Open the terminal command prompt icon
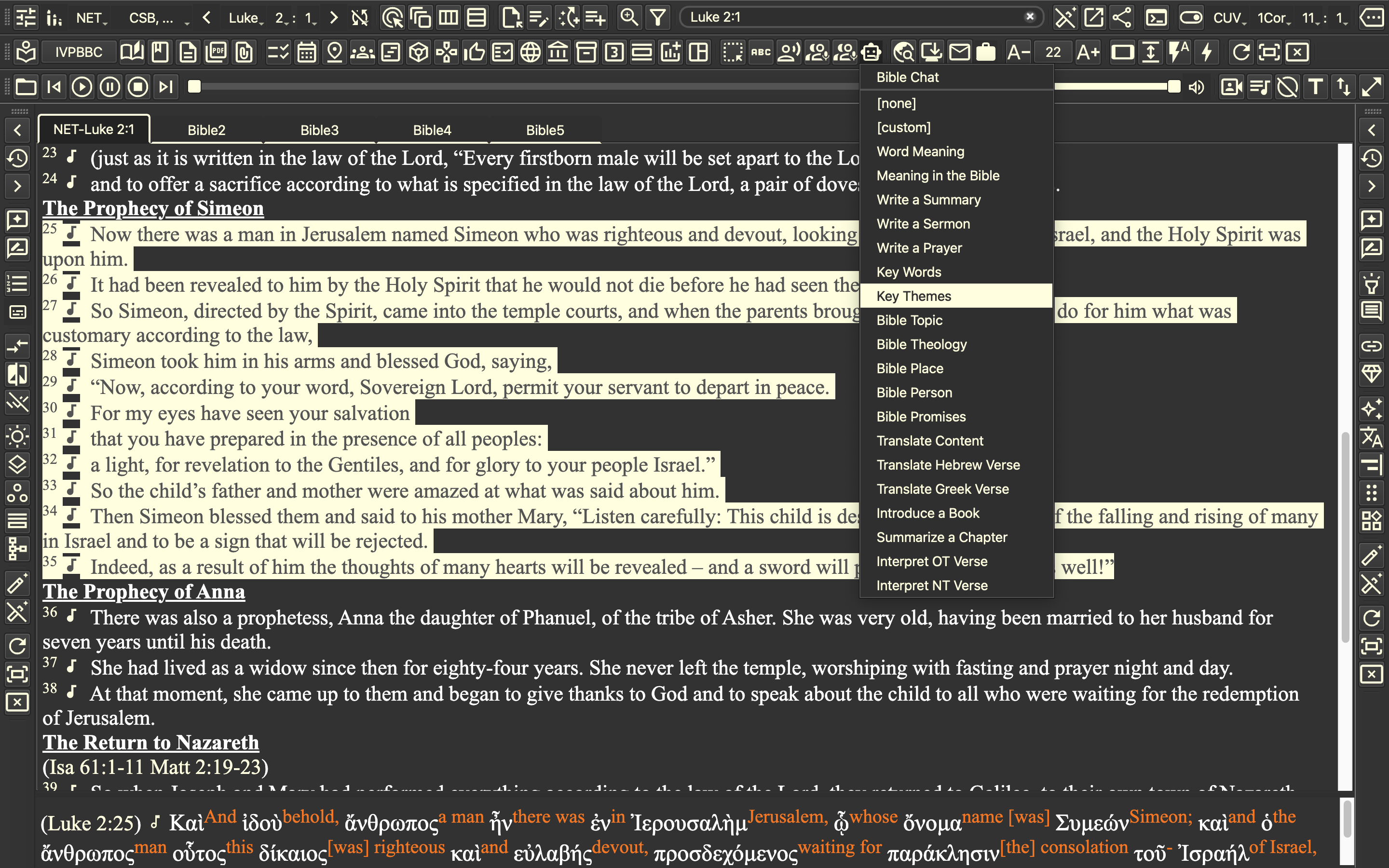Image resolution: width=1389 pixels, height=868 pixels. pos(1156,18)
